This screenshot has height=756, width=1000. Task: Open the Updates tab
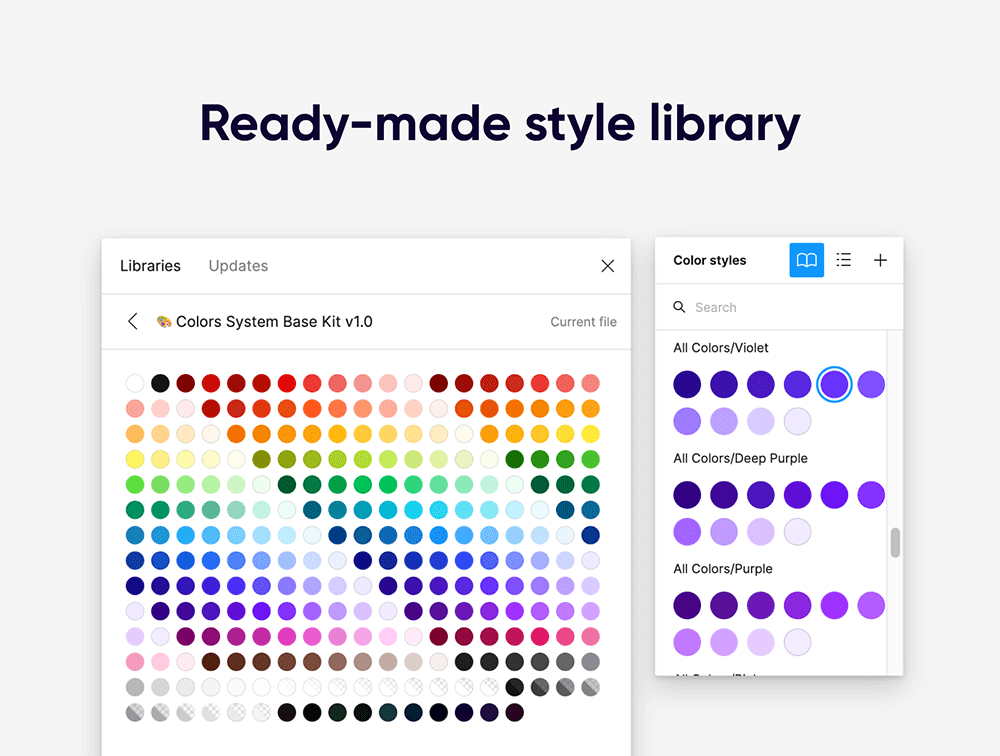238,266
